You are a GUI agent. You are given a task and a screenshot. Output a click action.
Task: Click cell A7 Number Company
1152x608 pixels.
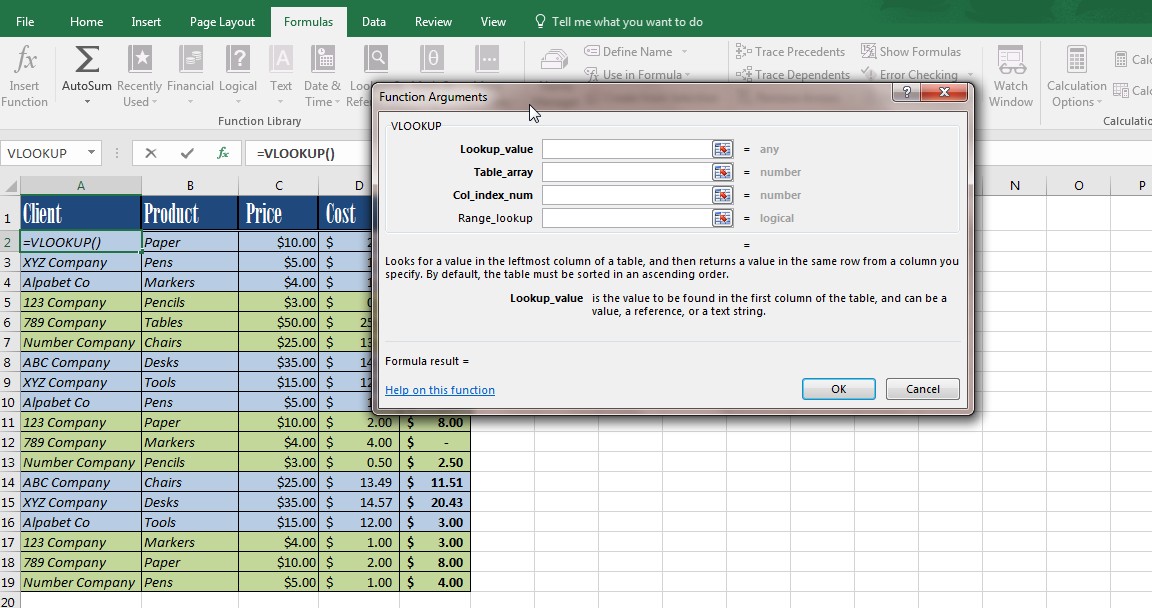[x=81, y=342]
